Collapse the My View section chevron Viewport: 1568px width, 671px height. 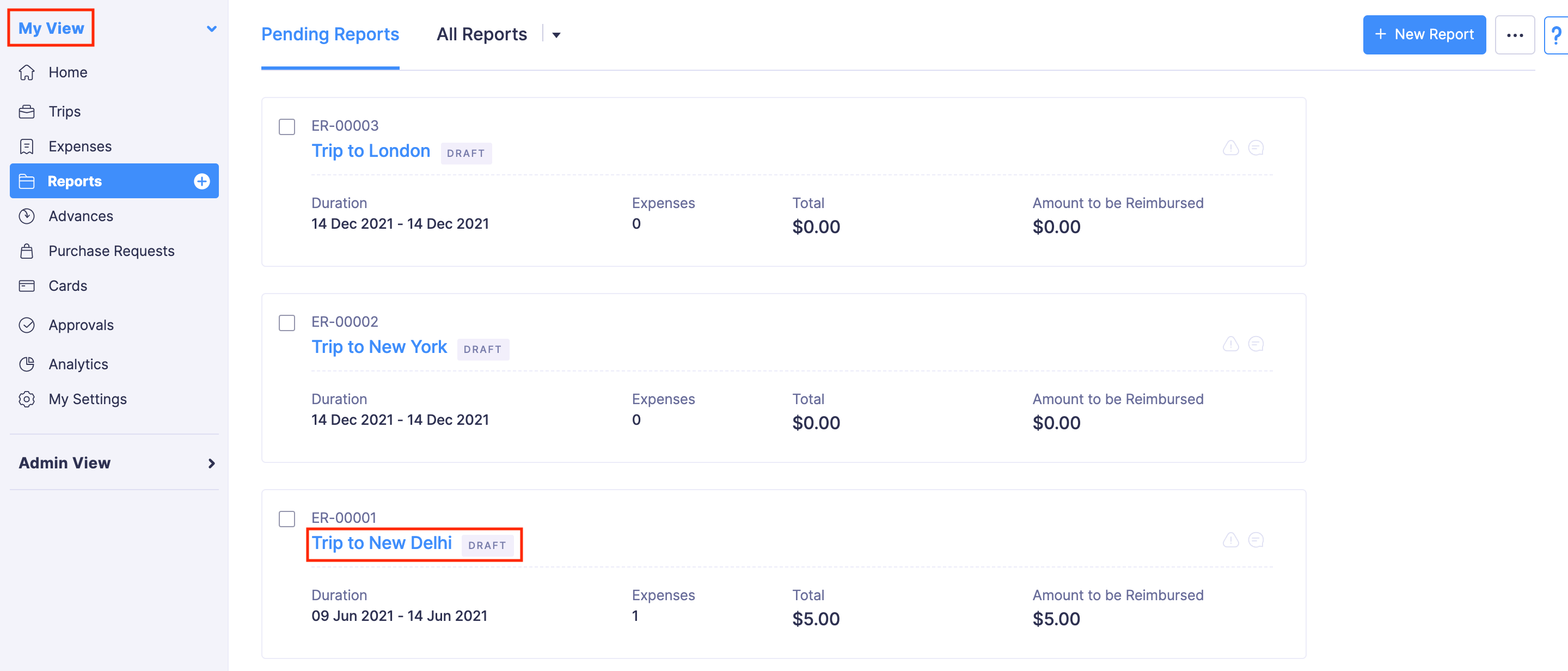[211, 28]
